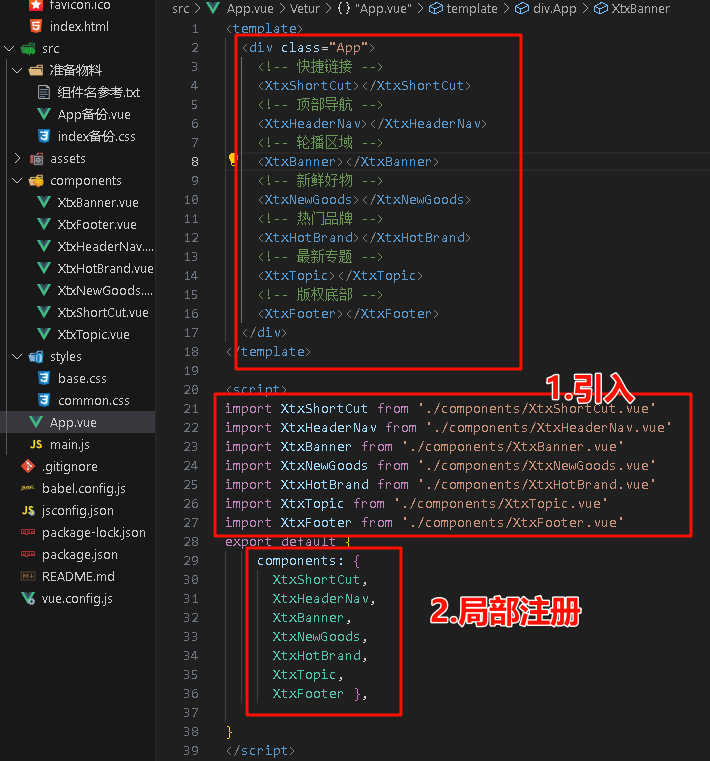The image size is (710, 761).
Task: Click the 快捷链接 comment on line 3
Action: tap(320, 66)
